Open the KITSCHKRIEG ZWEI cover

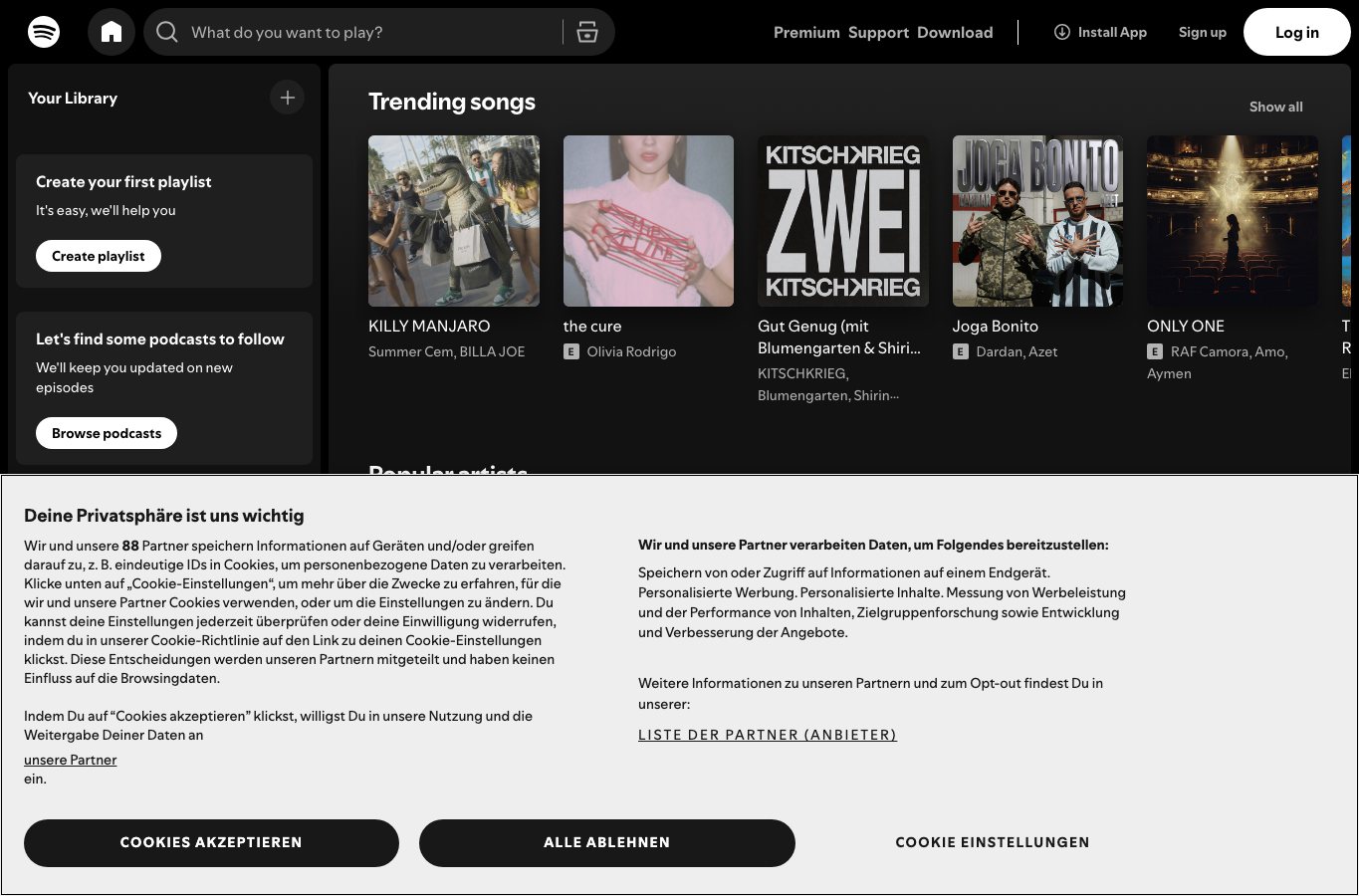tap(843, 221)
